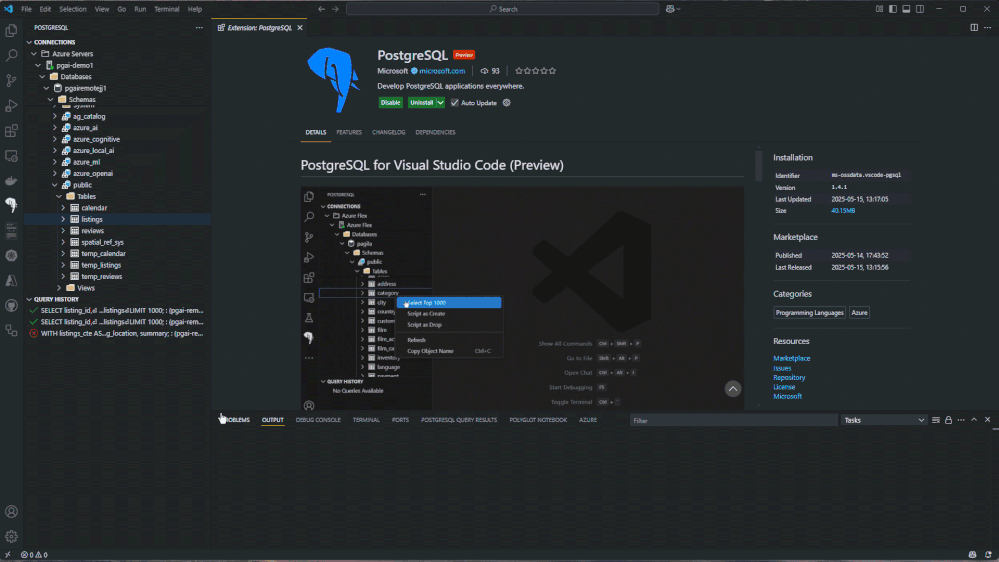
Task: Open Remote Explorer view
Action: click(11, 155)
